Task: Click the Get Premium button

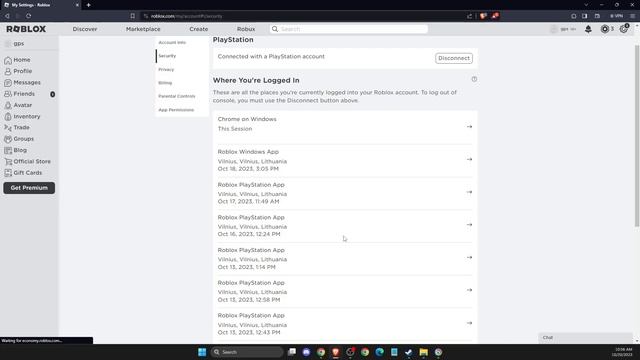Action: click(x=29, y=188)
